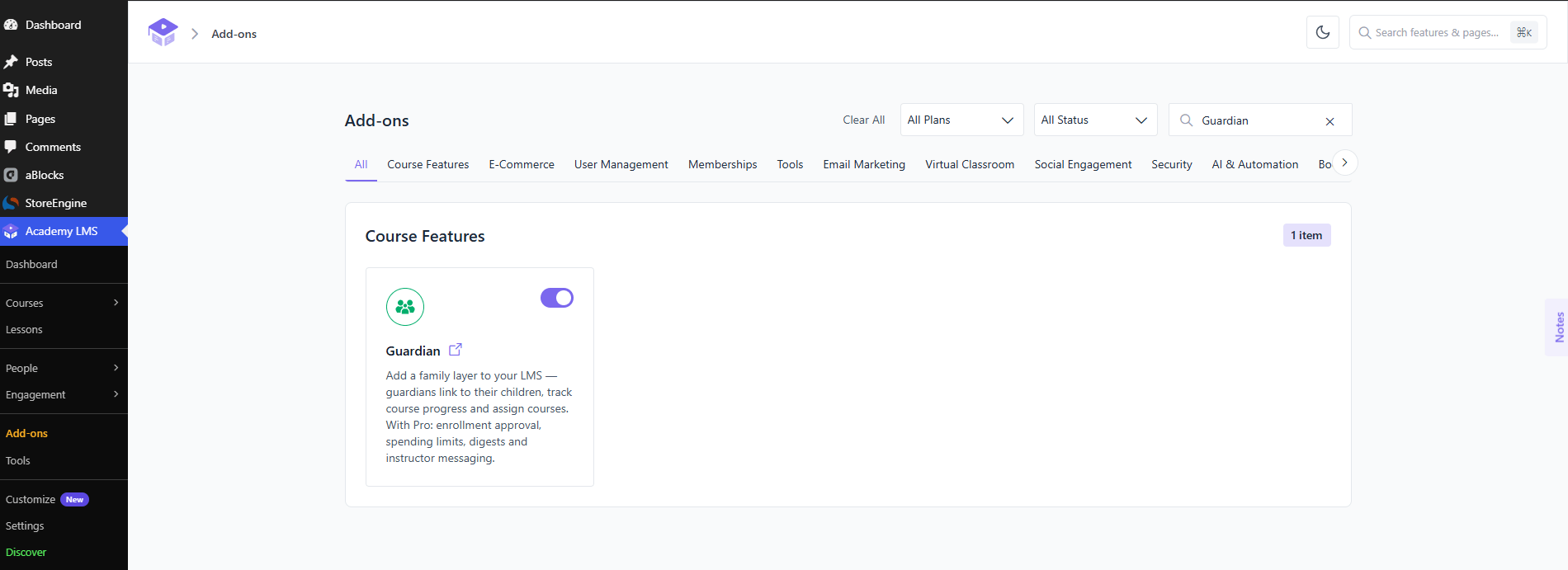Click the aBlocks icon in sidebar
This screenshot has width=1568, height=570.
[11, 175]
